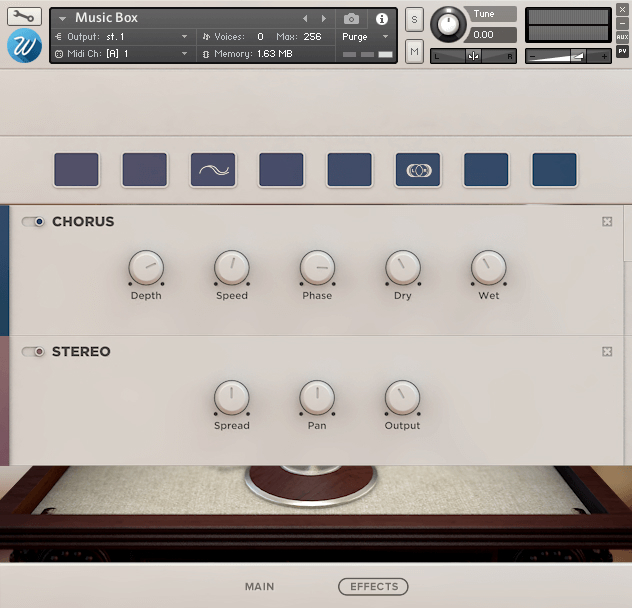Mute the instrument with M button

(x=414, y=51)
